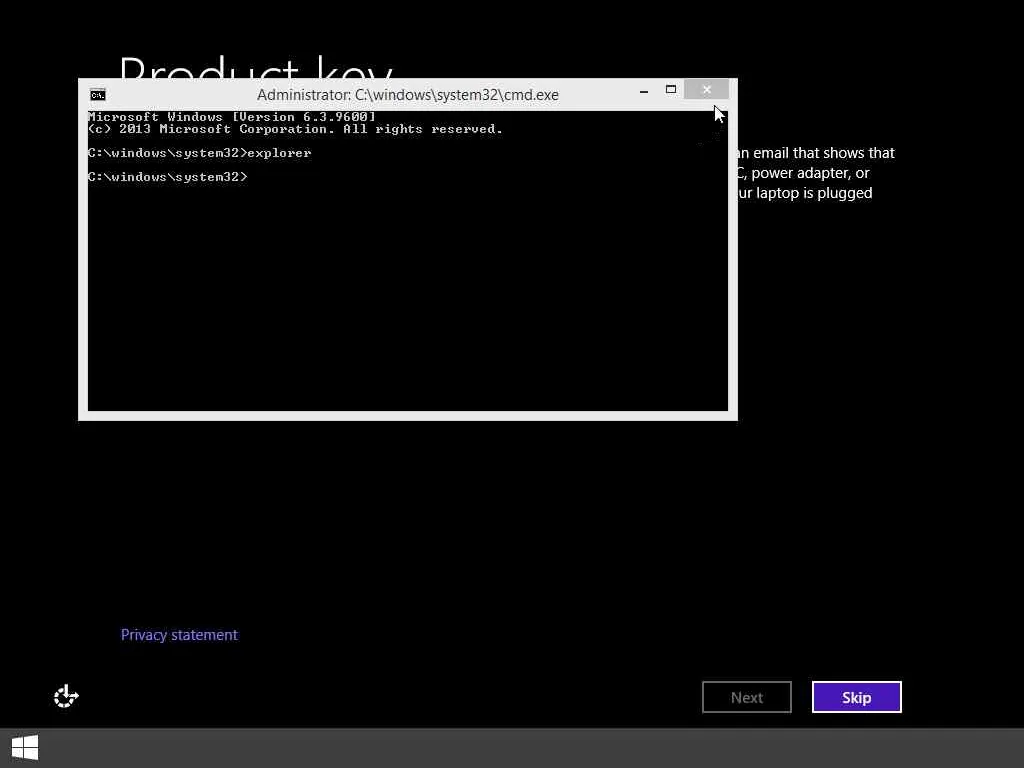
Task: Click the 'Microsoft Windows [Version 6.3.9600]' line
Action: coord(232,117)
